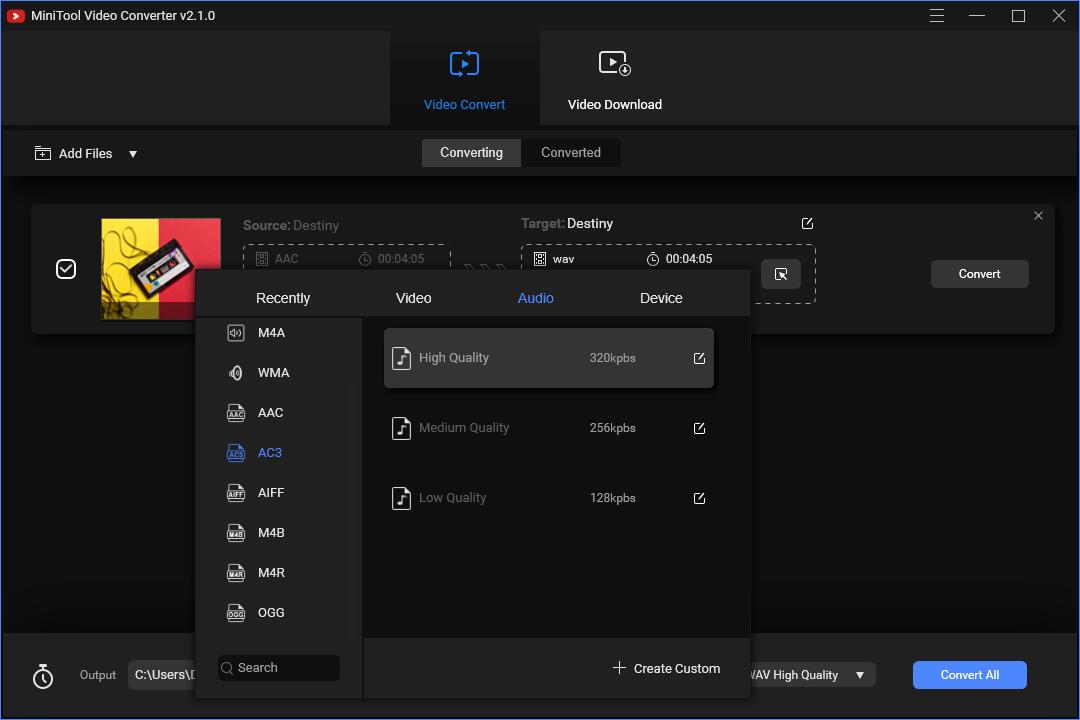Uncheck the Destiny file checkbox

click(66, 269)
